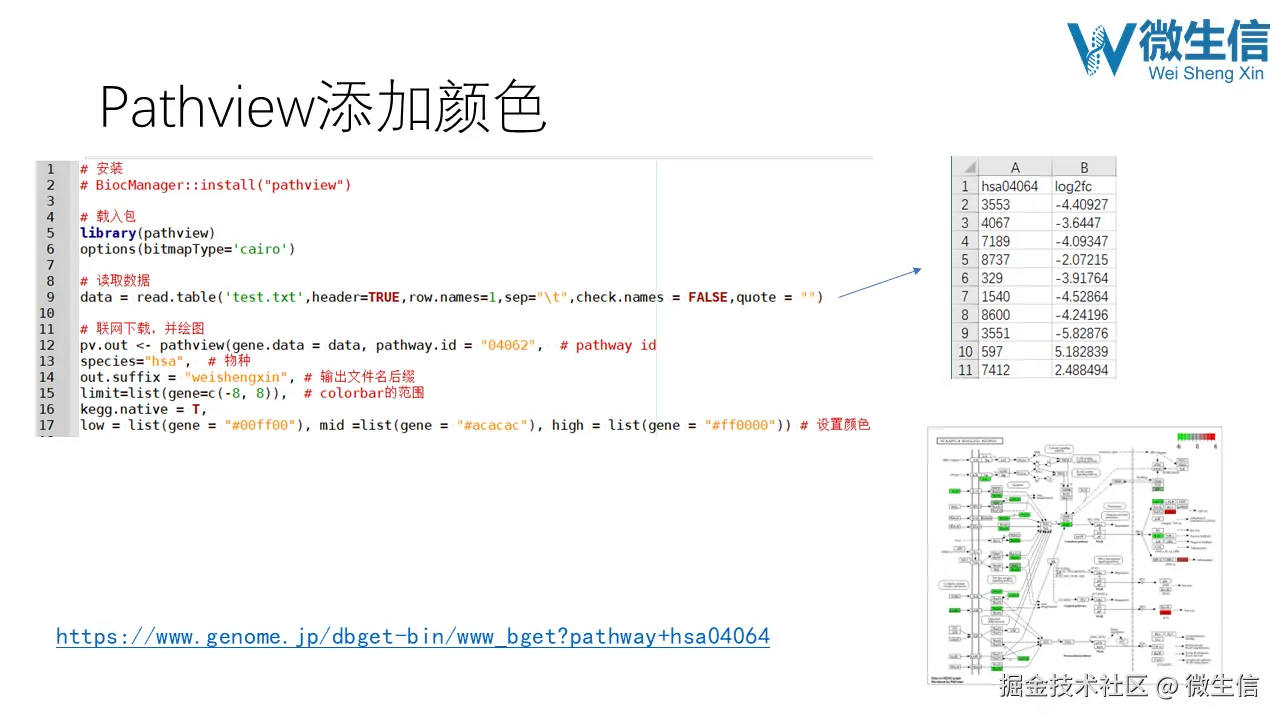The height and width of the screenshot is (720, 1280).
Task: Select cell with gene ID 8600
Action: [1015, 315]
